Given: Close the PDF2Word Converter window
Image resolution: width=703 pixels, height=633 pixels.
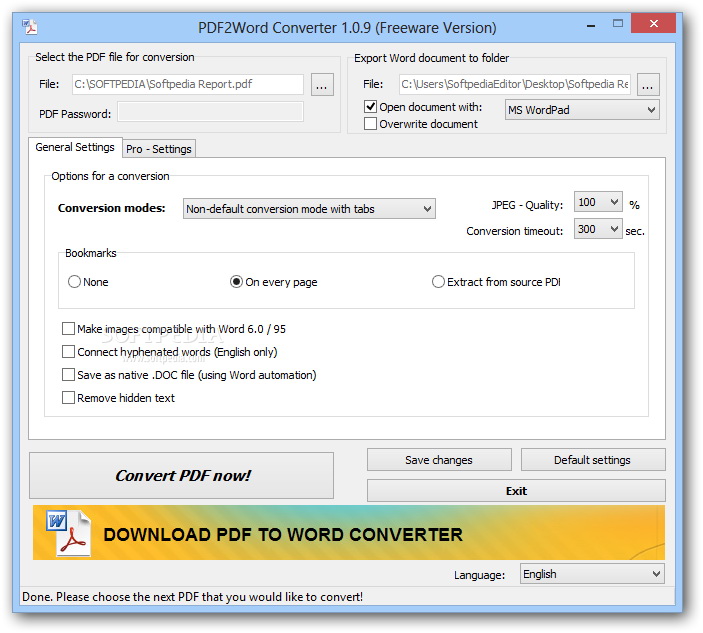Looking at the screenshot, I should point(653,23).
